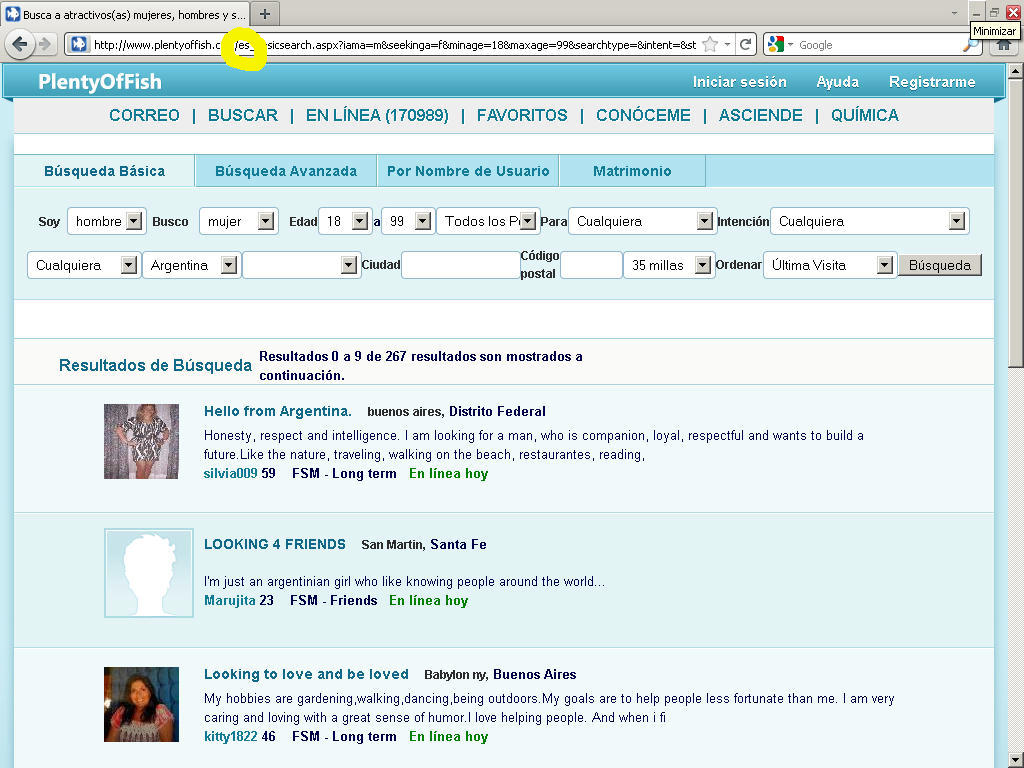Click the Home icon in browser toolbar

[1003, 45]
